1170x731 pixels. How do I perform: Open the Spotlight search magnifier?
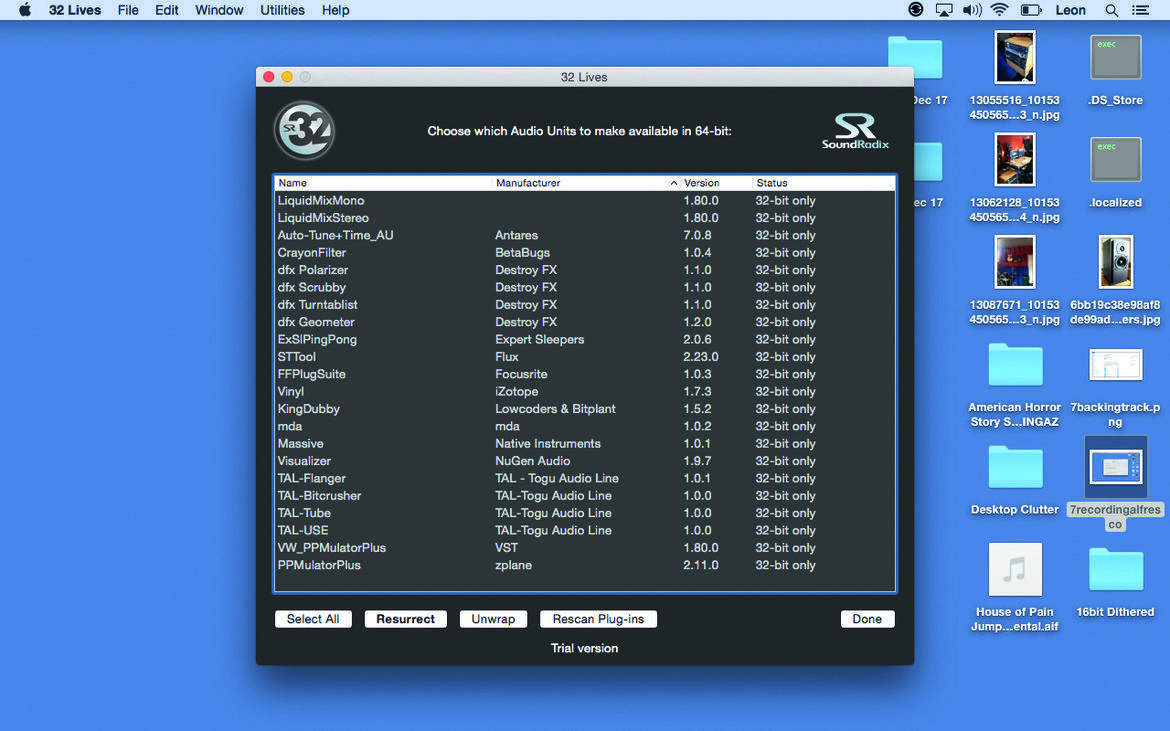[x=1112, y=10]
